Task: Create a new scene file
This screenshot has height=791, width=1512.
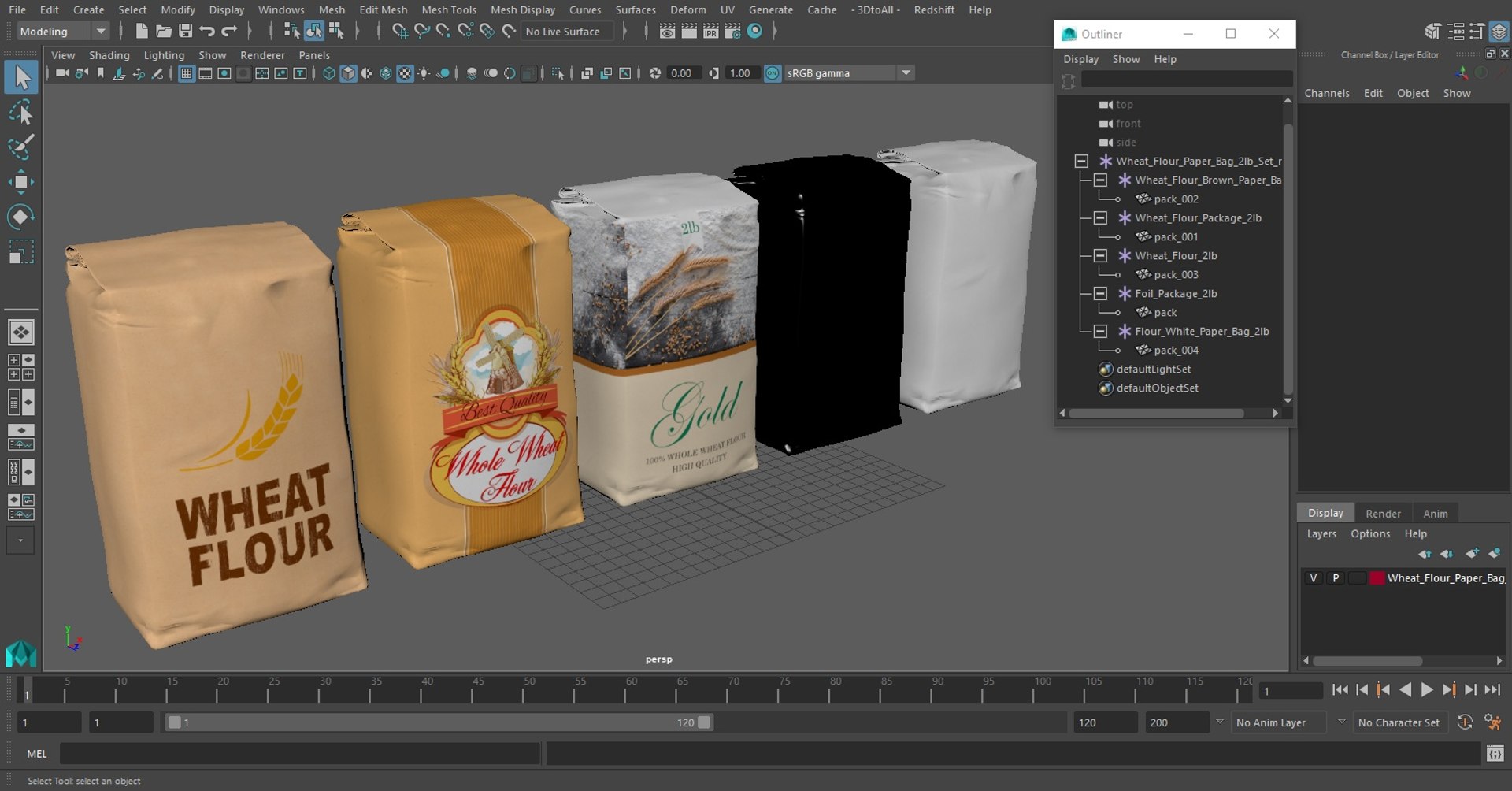Action: click(x=142, y=31)
